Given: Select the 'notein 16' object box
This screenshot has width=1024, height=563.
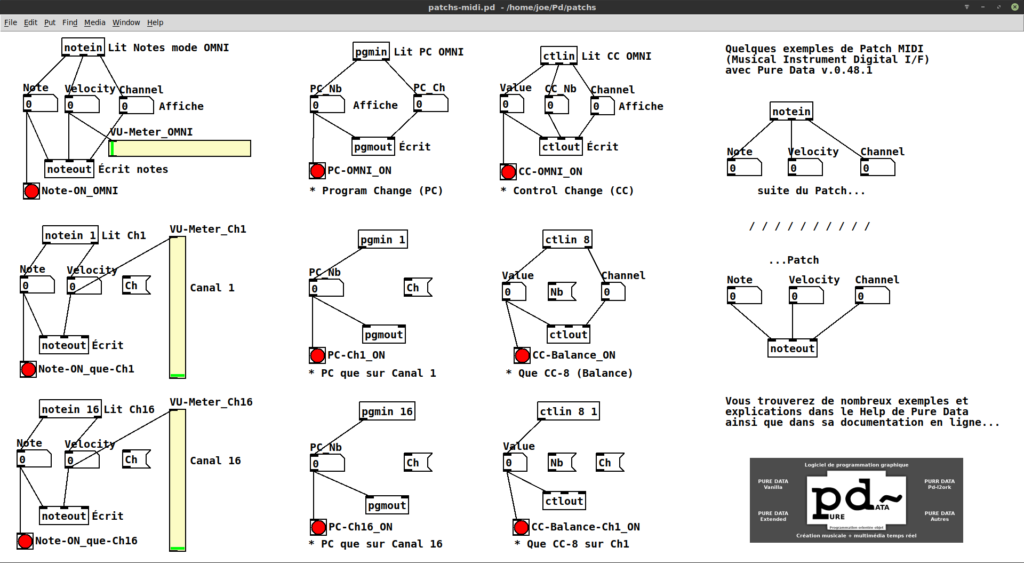Looking at the screenshot, I should point(71,410).
